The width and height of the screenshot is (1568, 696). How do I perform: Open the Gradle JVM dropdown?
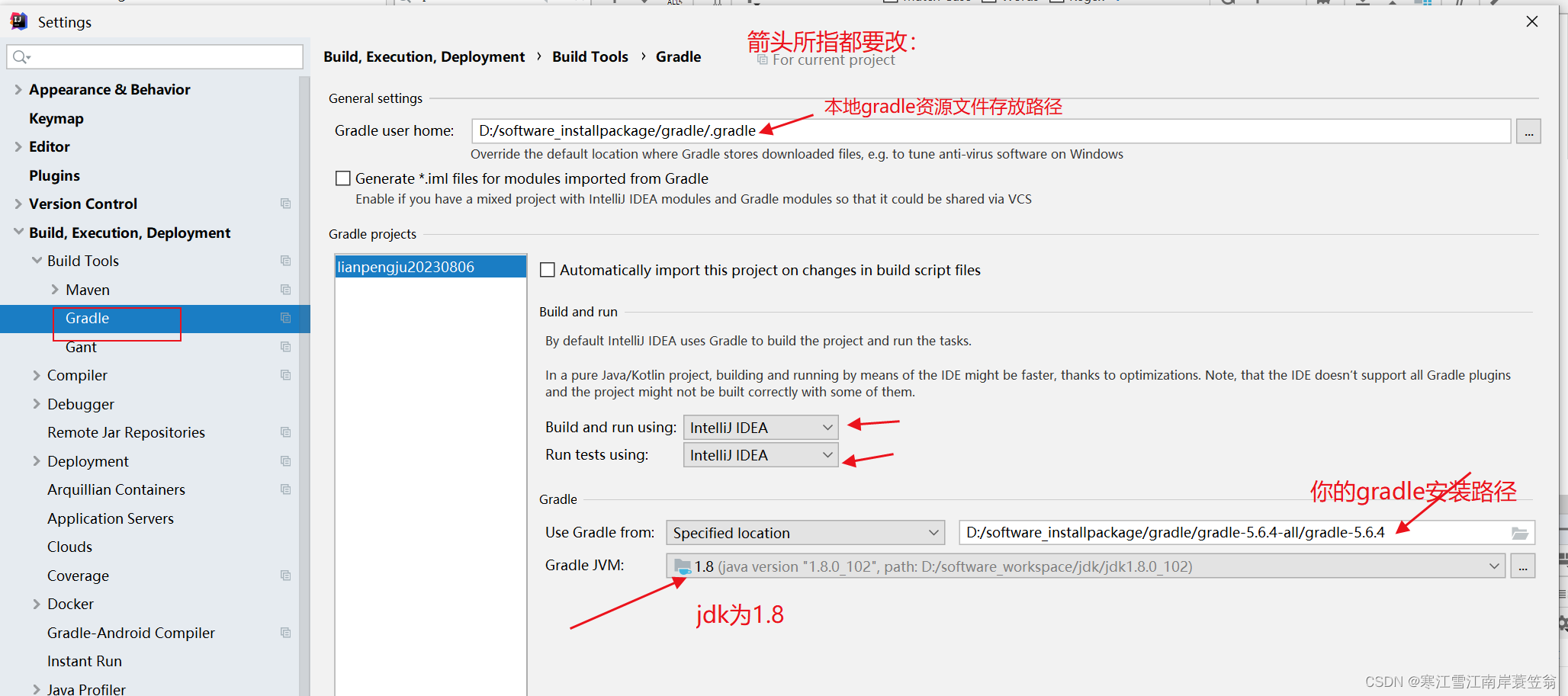point(1086,566)
